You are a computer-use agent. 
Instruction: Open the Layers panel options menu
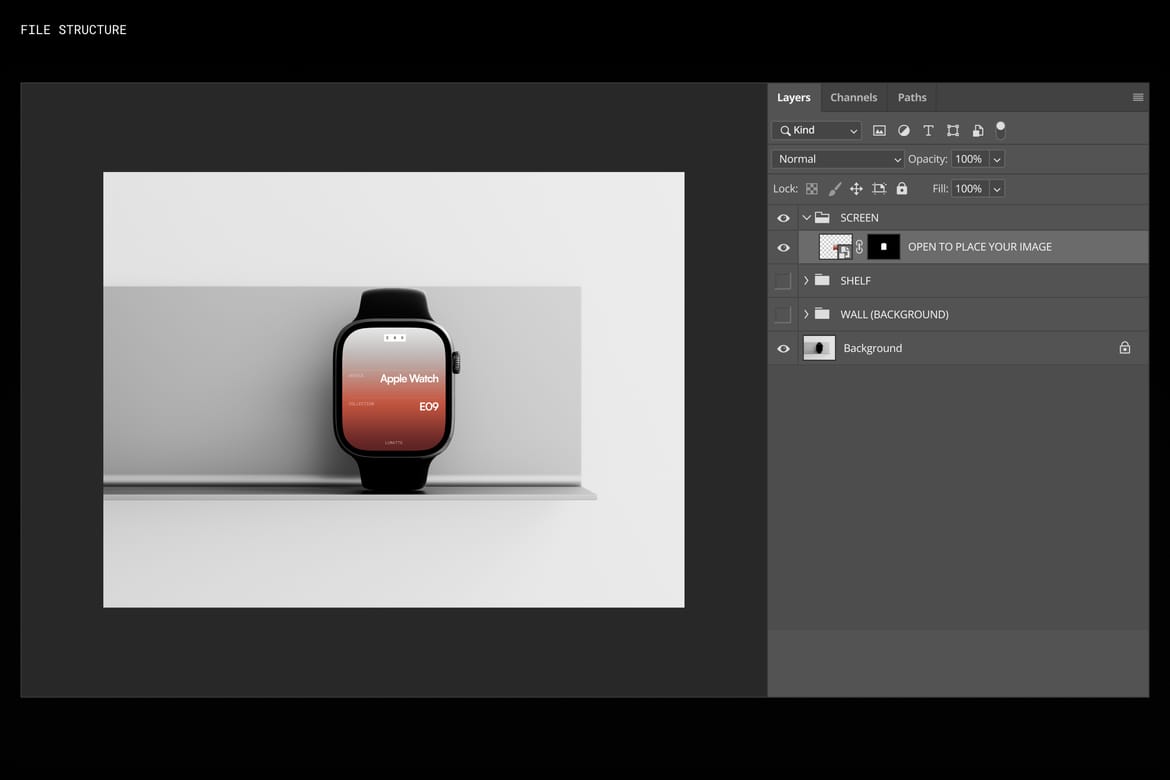(x=1138, y=97)
